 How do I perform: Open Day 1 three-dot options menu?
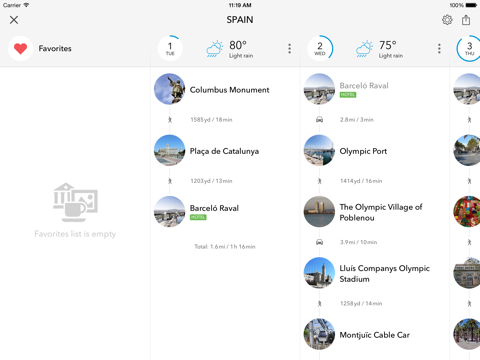point(289,49)
